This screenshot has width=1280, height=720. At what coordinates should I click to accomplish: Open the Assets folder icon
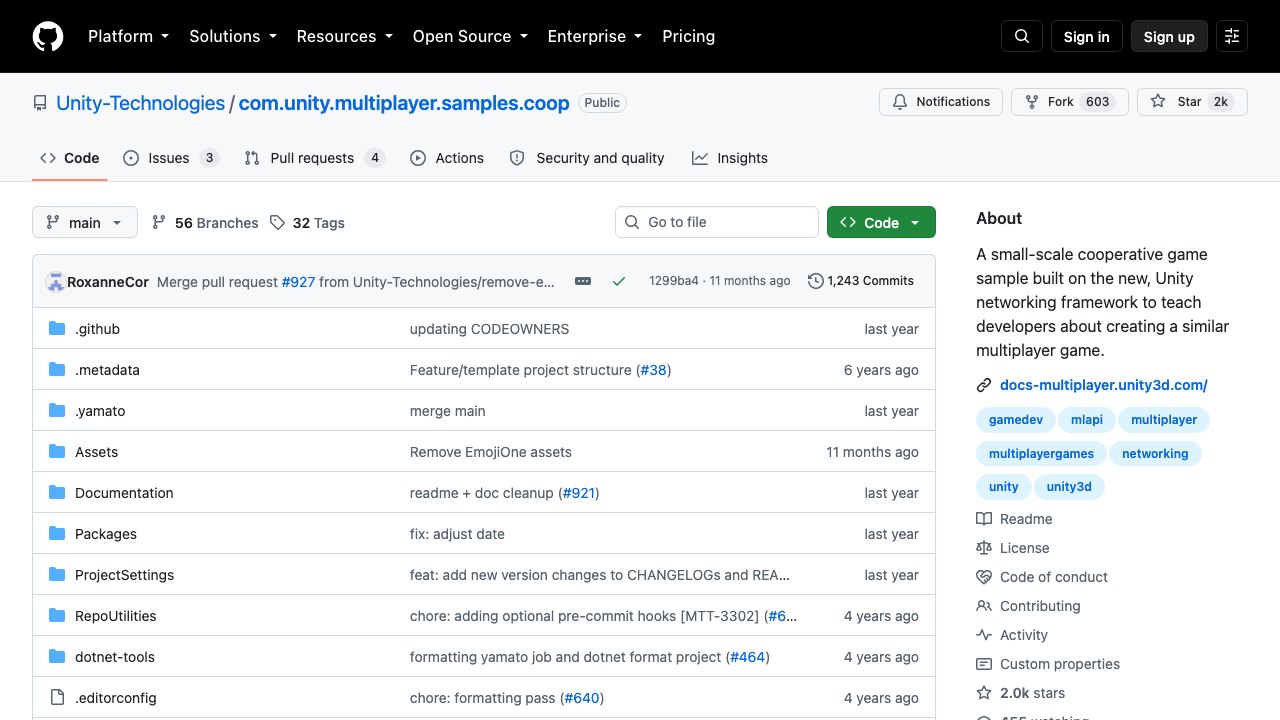point(57,452)
